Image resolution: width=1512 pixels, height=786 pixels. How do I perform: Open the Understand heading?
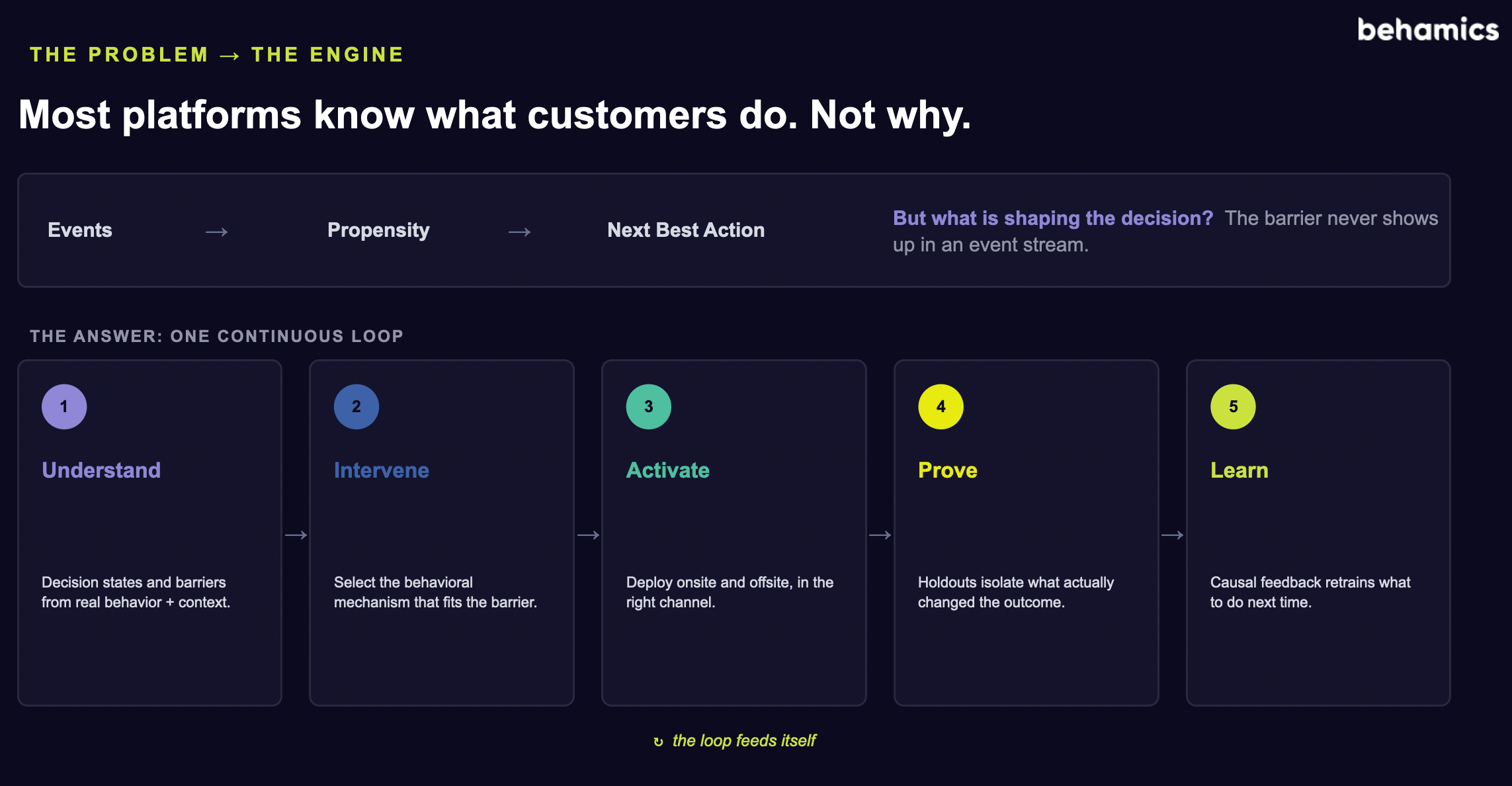pyautogui.click(x=101, y=470)
